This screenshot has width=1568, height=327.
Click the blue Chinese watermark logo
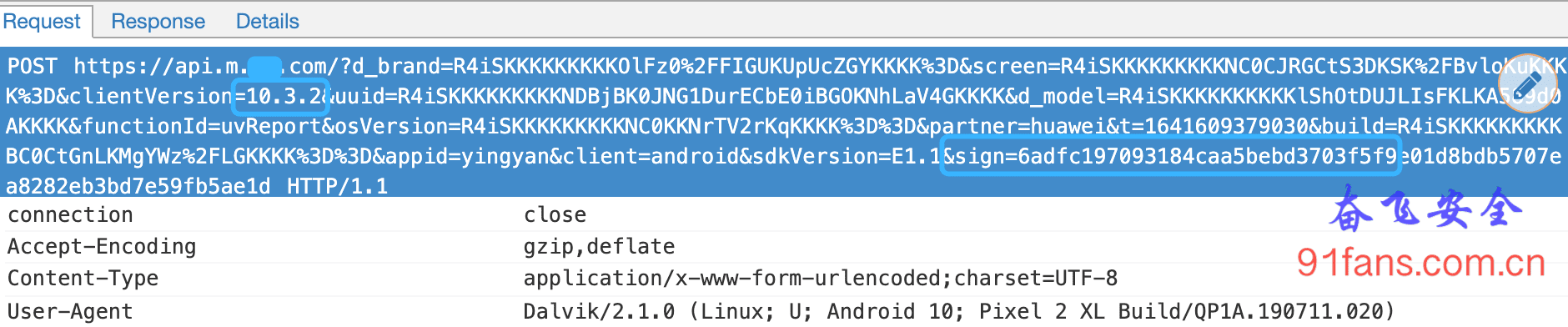pos(1425,209)
